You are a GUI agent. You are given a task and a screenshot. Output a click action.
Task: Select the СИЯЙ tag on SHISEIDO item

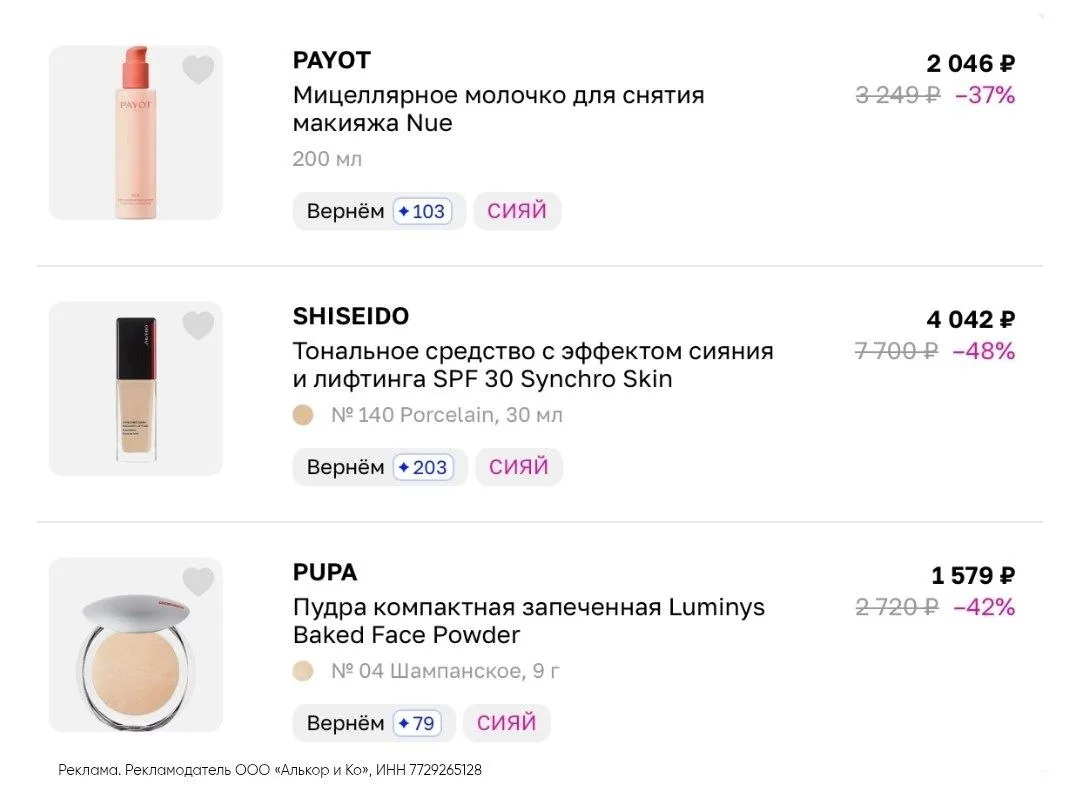coord(519,467)
